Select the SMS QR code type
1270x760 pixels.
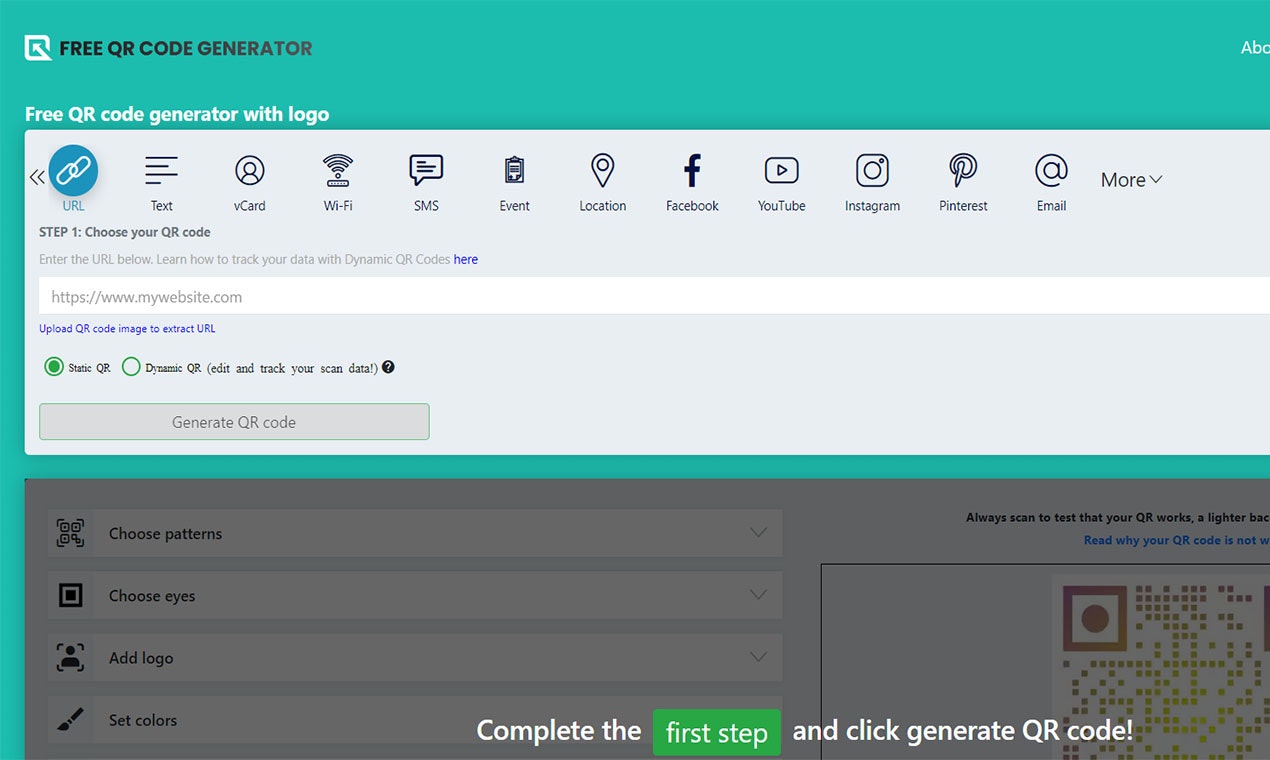426,178
